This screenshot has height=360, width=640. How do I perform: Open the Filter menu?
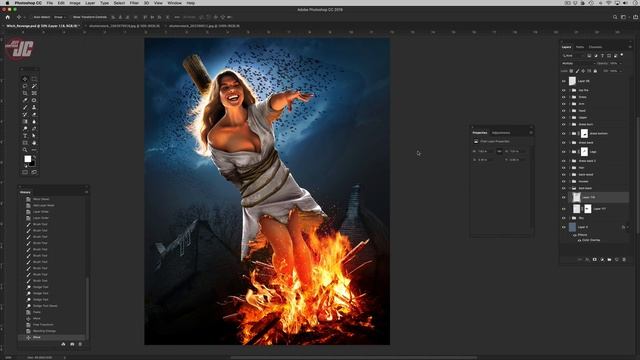coord(134,3)
